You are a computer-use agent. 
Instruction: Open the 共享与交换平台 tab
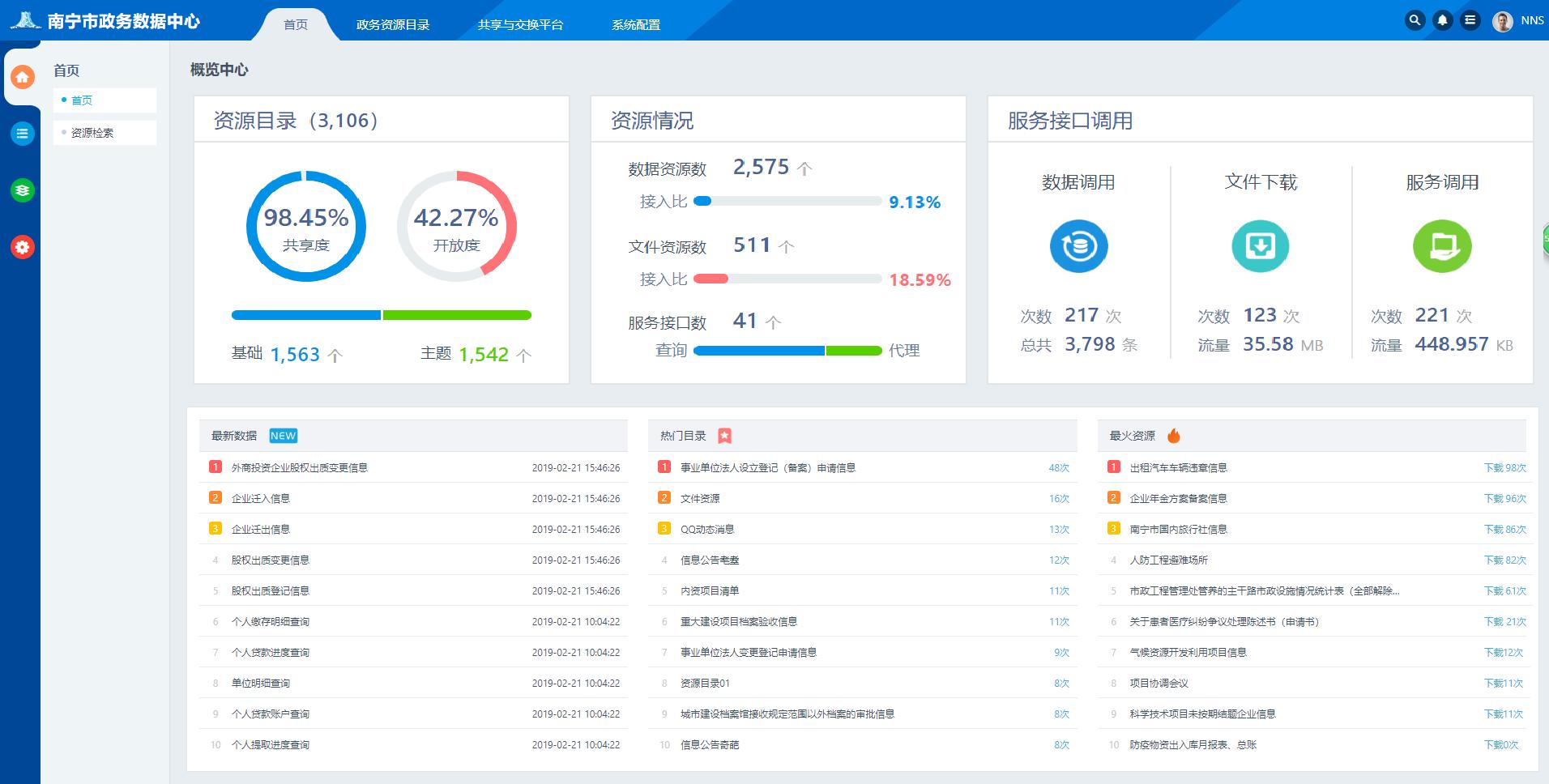click(x=520, y=24)
